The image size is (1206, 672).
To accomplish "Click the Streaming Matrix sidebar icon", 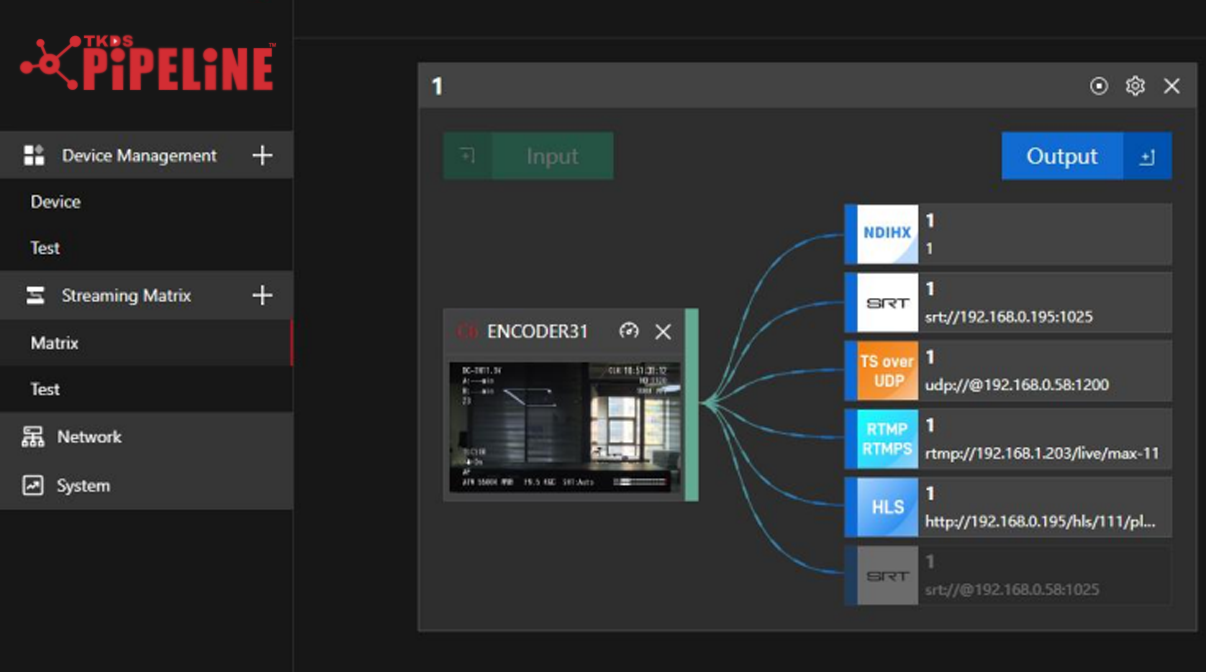I will (33, 295).
